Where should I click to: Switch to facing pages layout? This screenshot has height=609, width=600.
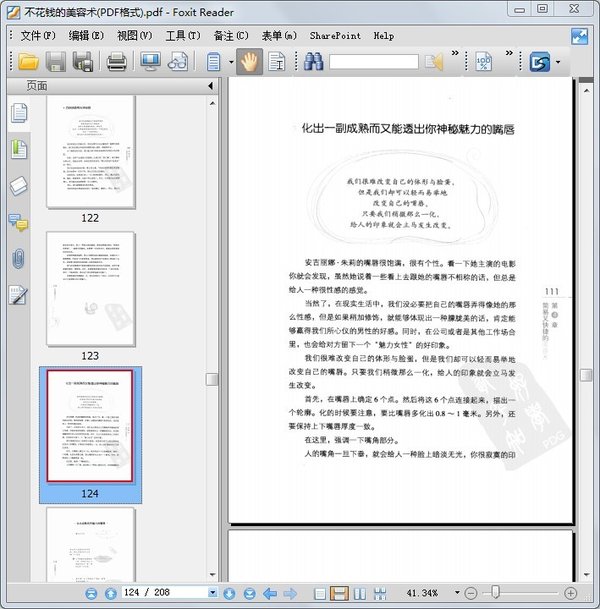360,593
